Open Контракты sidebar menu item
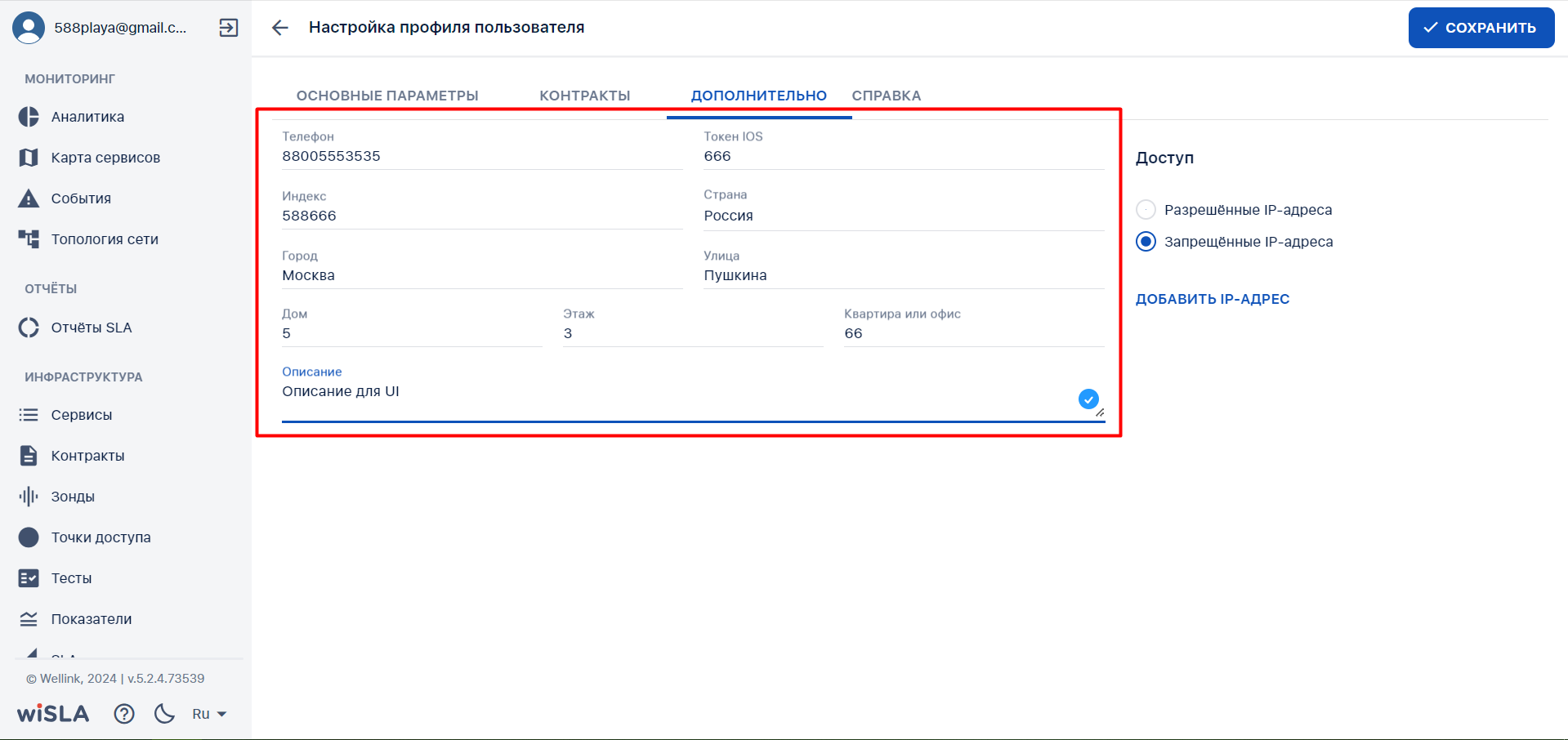The height and width of the screenshot is (740, 1568). pos(87,456)
